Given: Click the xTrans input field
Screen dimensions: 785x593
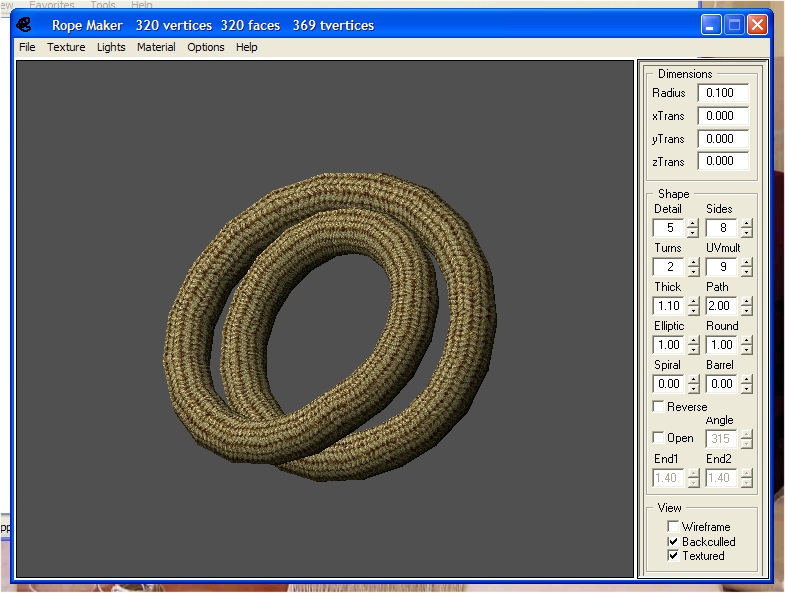Looking at the screenshot, I should tap(723, 116).
